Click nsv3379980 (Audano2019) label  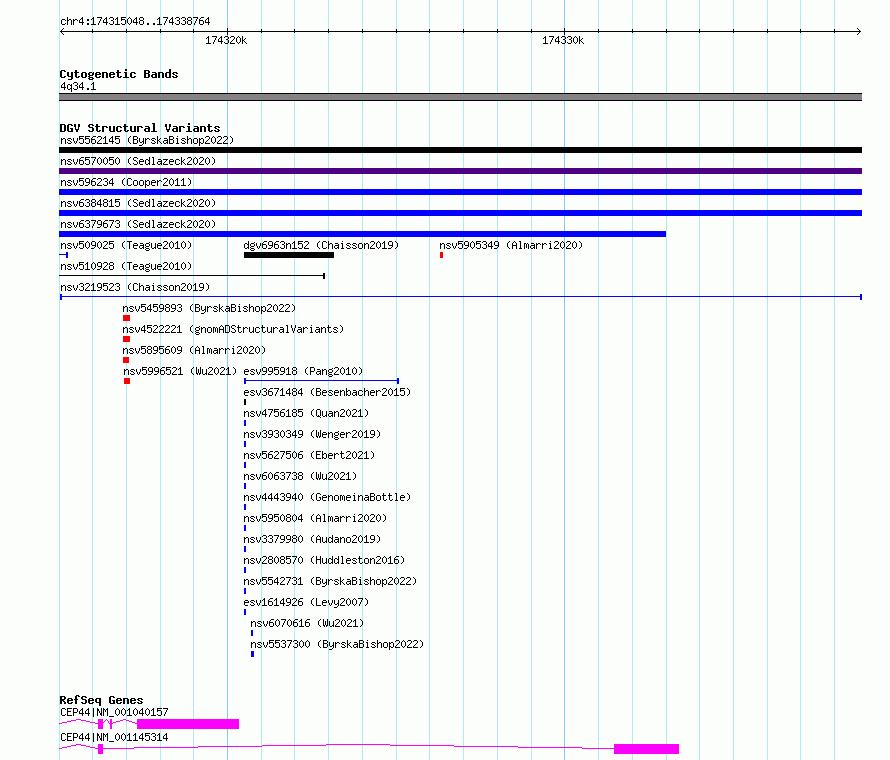[x=312, y=539]
